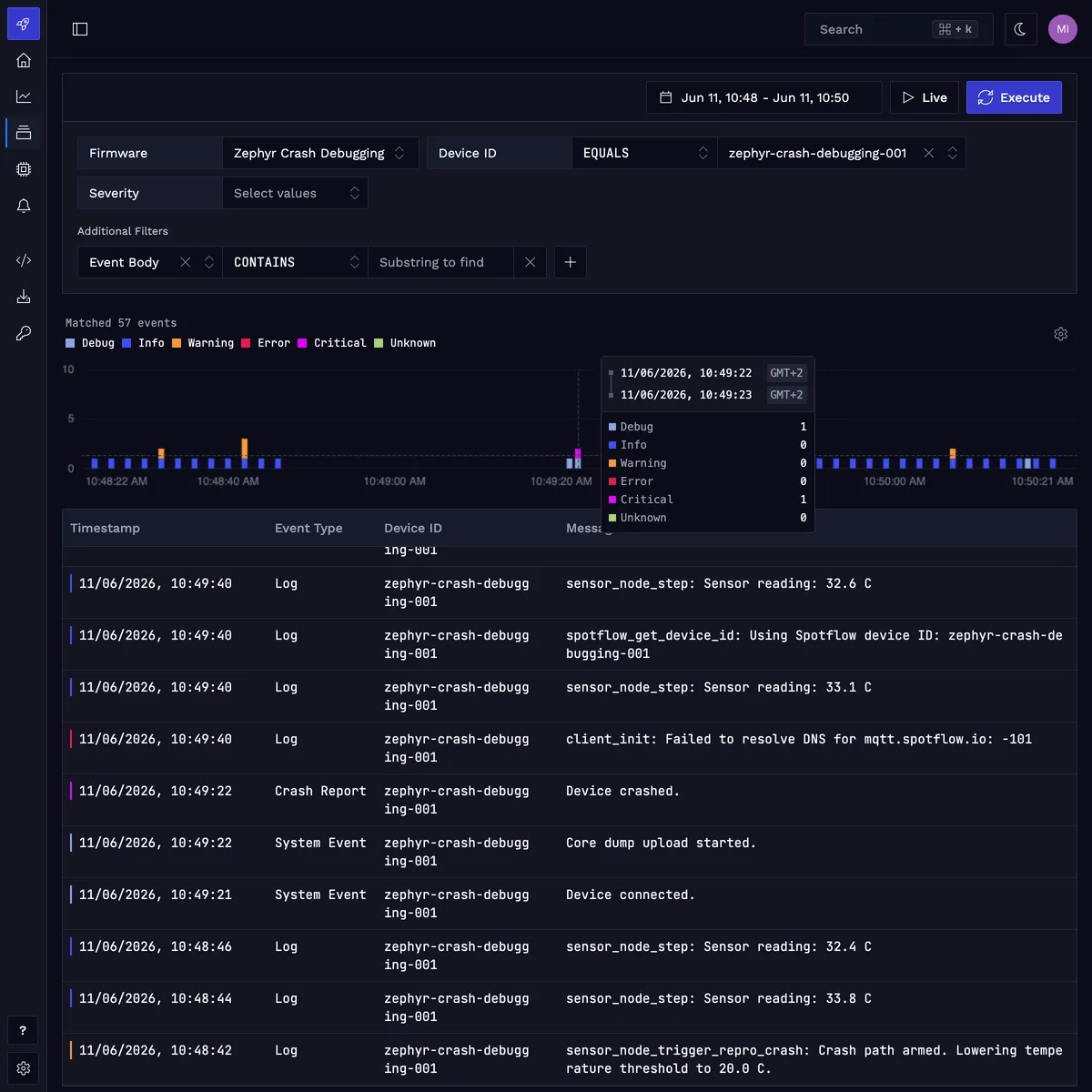Viewport: 1092px width, 1092px height.
Task: Remove the Event Body CONTAINS filter row
Action: pyautogui.click(x=530, y=262)
